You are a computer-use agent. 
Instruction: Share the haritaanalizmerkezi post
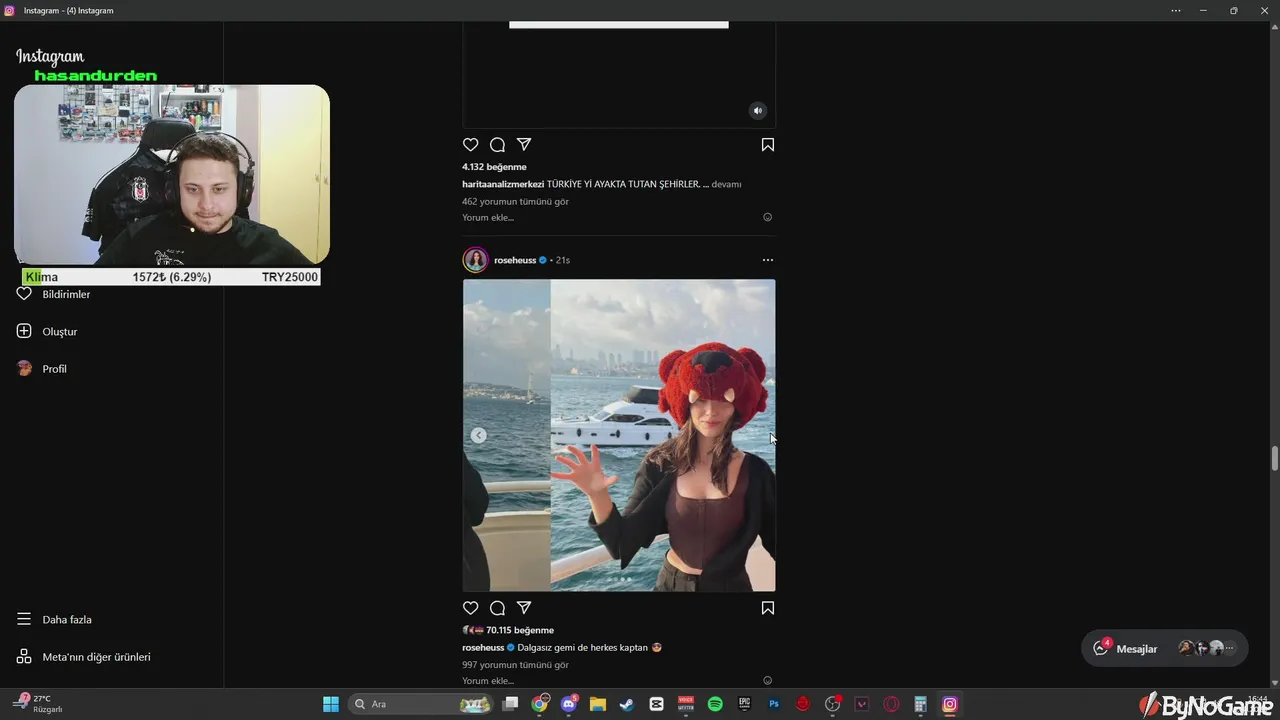pos(524,145)
